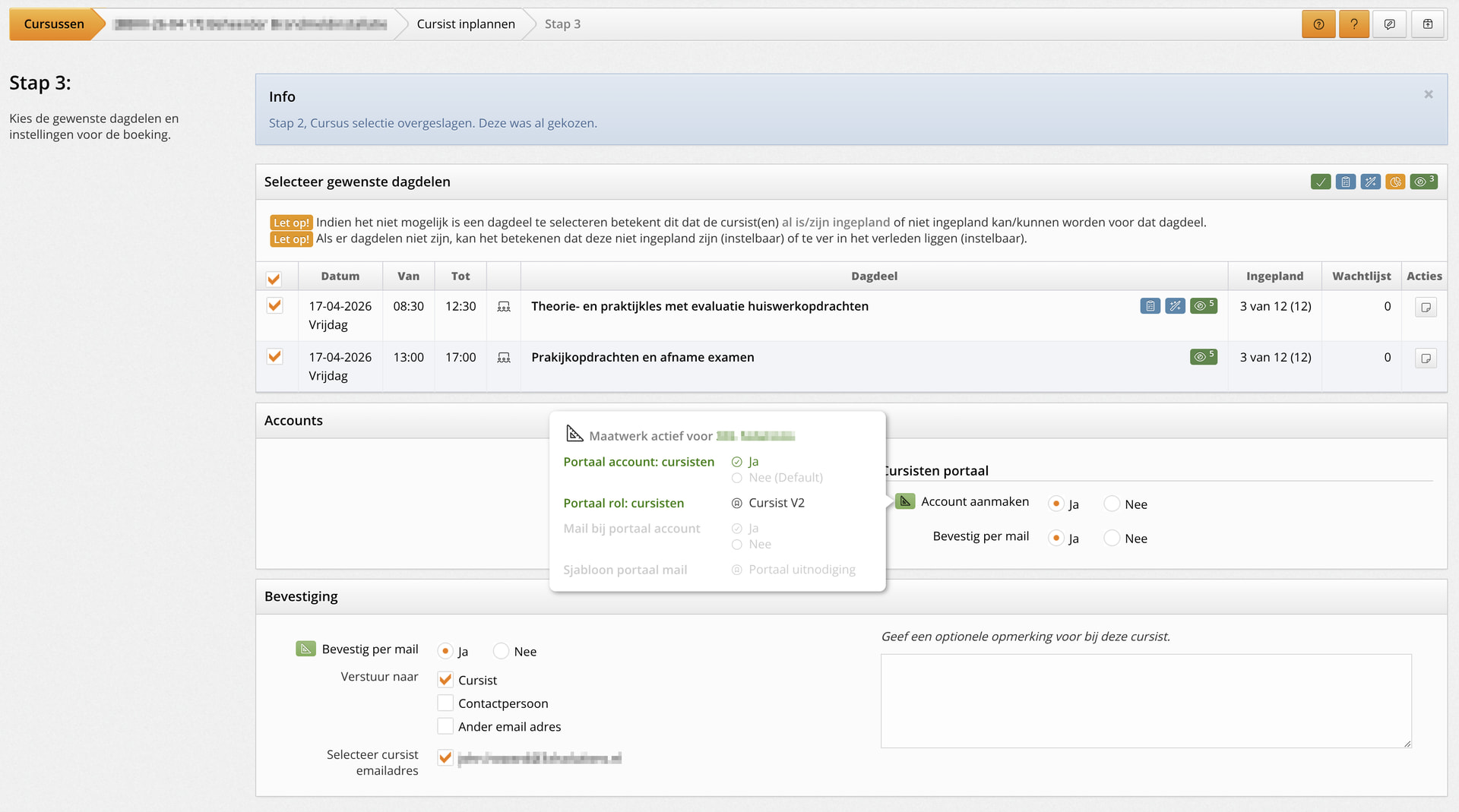
Task: Toggle the select-all dagdelen header checkbox
Action: [x=274, y=279]
